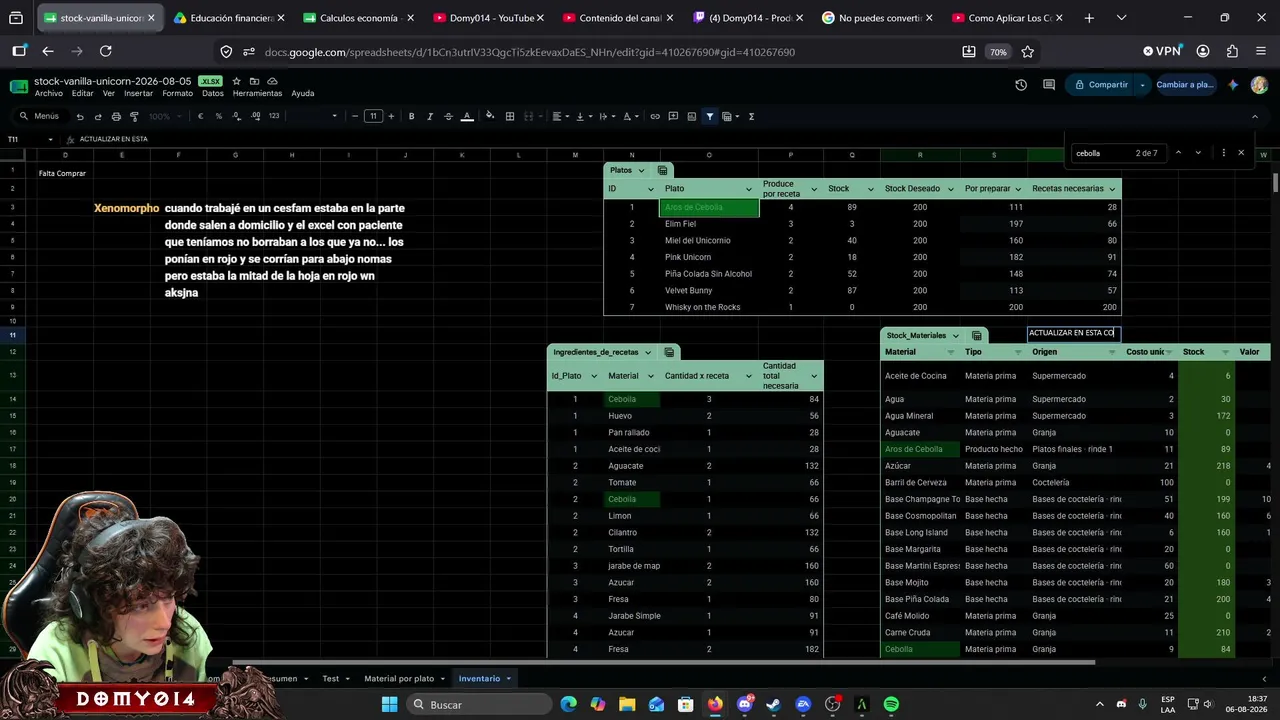The height and width of the screenshot is (720, 1280).
Task: Open the Platos table menu dropdown
Action: coord(641,171)
